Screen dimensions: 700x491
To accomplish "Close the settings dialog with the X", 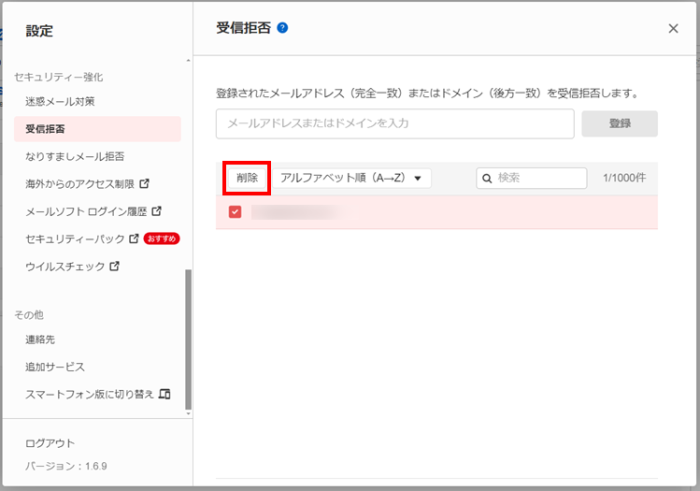I will tap(673, 28).
